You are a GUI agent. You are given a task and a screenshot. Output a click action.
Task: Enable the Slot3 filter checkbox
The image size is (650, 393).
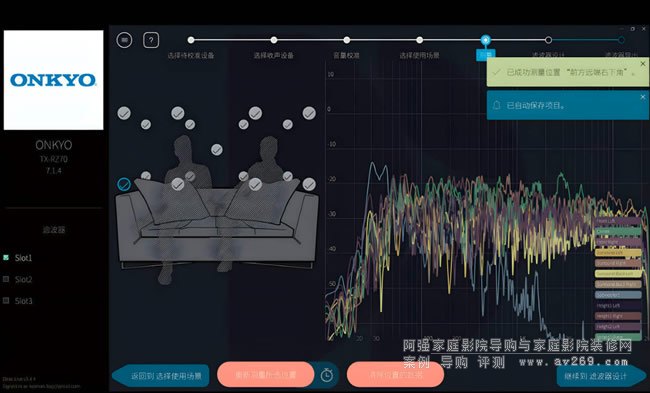[6, 301]
